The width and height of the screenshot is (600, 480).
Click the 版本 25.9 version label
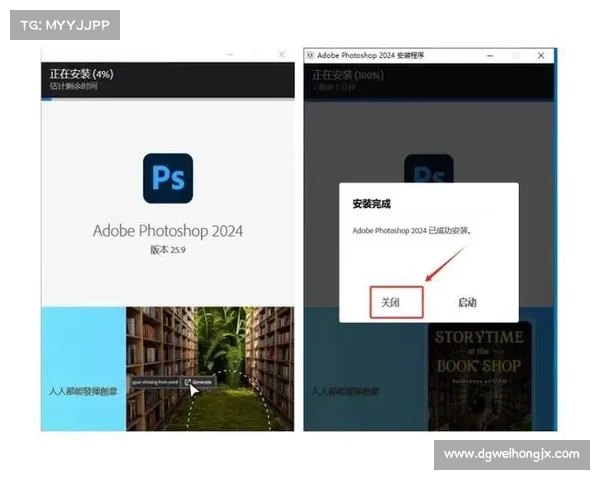(x=168, y=250)
